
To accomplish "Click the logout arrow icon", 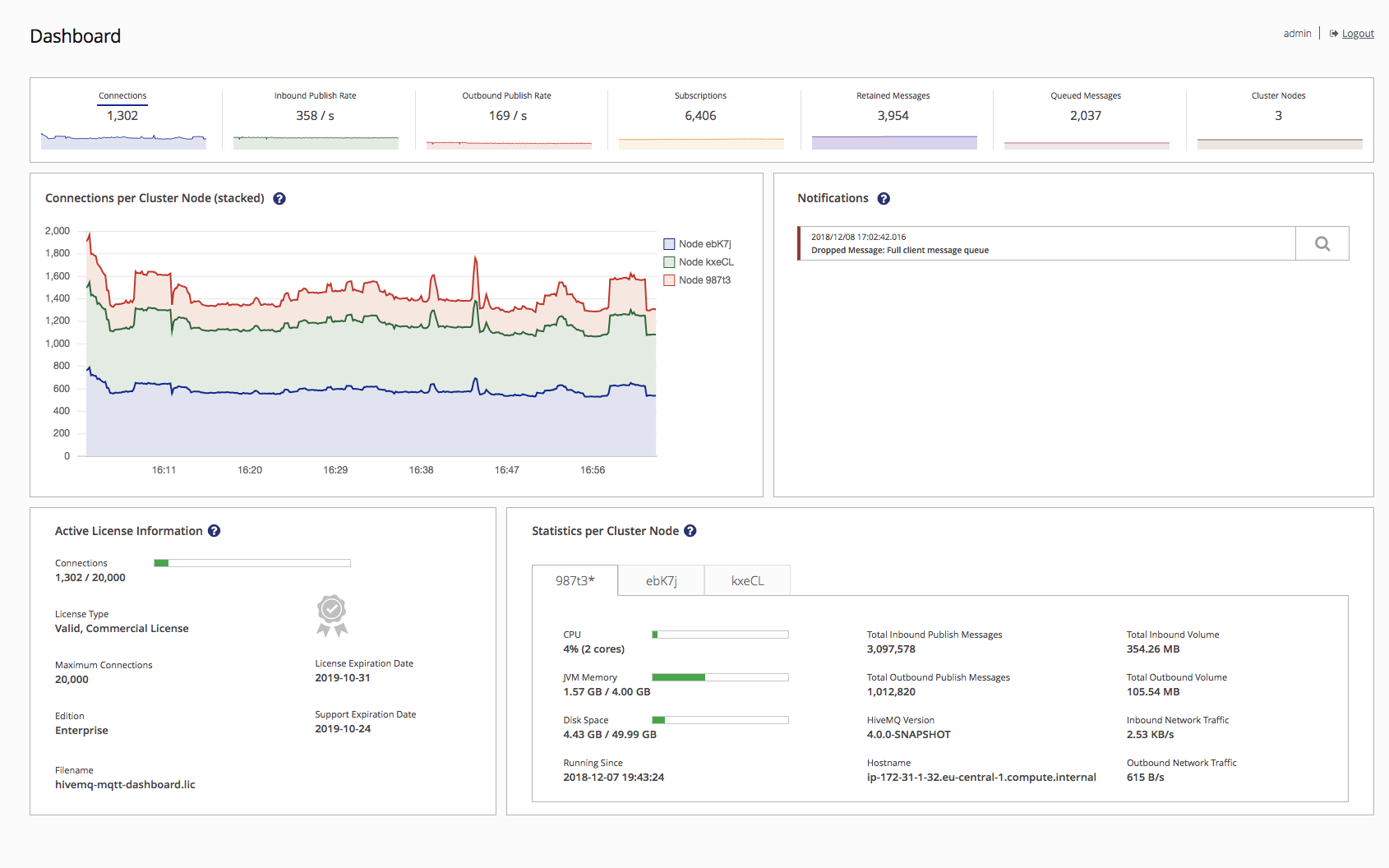I will click(x=1334, y=34).
